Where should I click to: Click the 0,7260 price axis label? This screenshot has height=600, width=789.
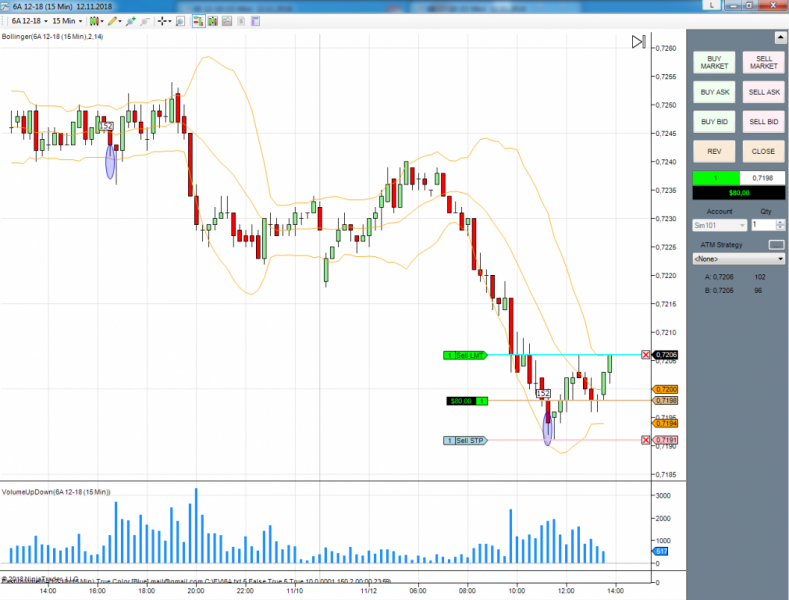666,48
